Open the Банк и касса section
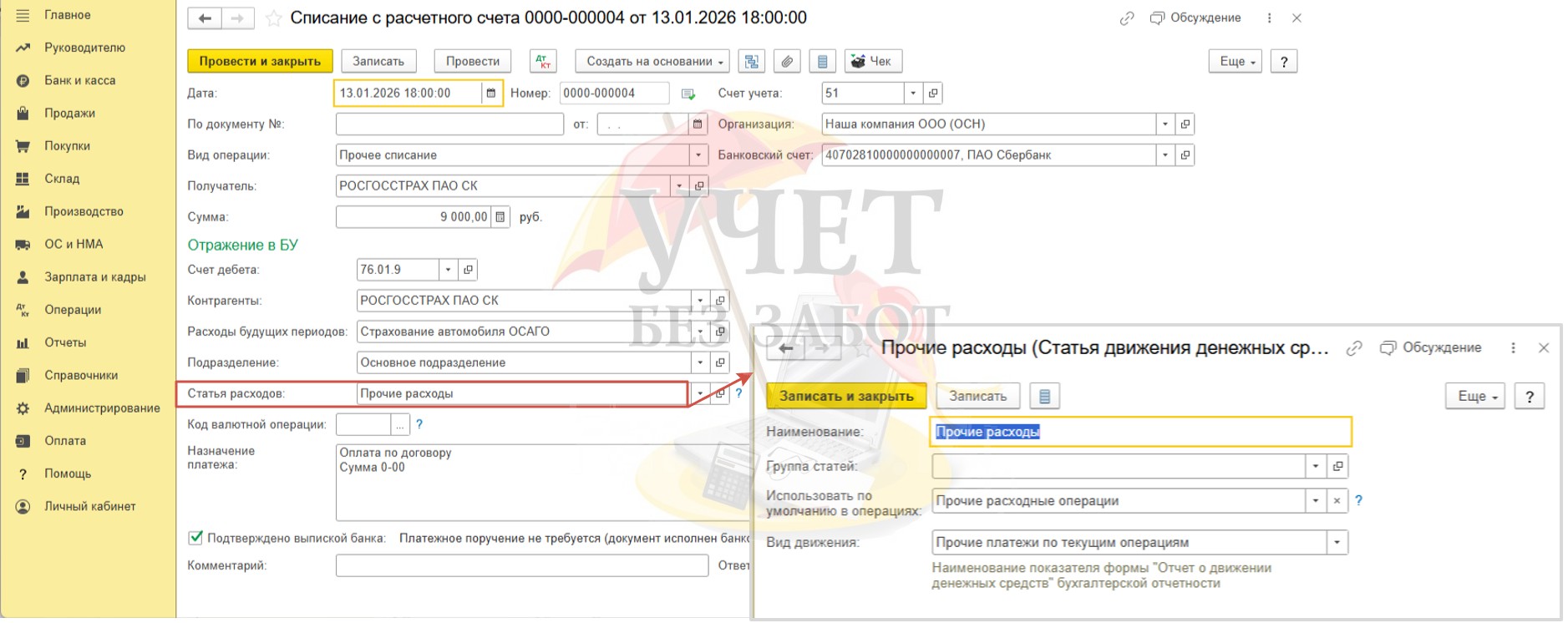Viewport: 1568px width, 623px height. coord(80,80)
